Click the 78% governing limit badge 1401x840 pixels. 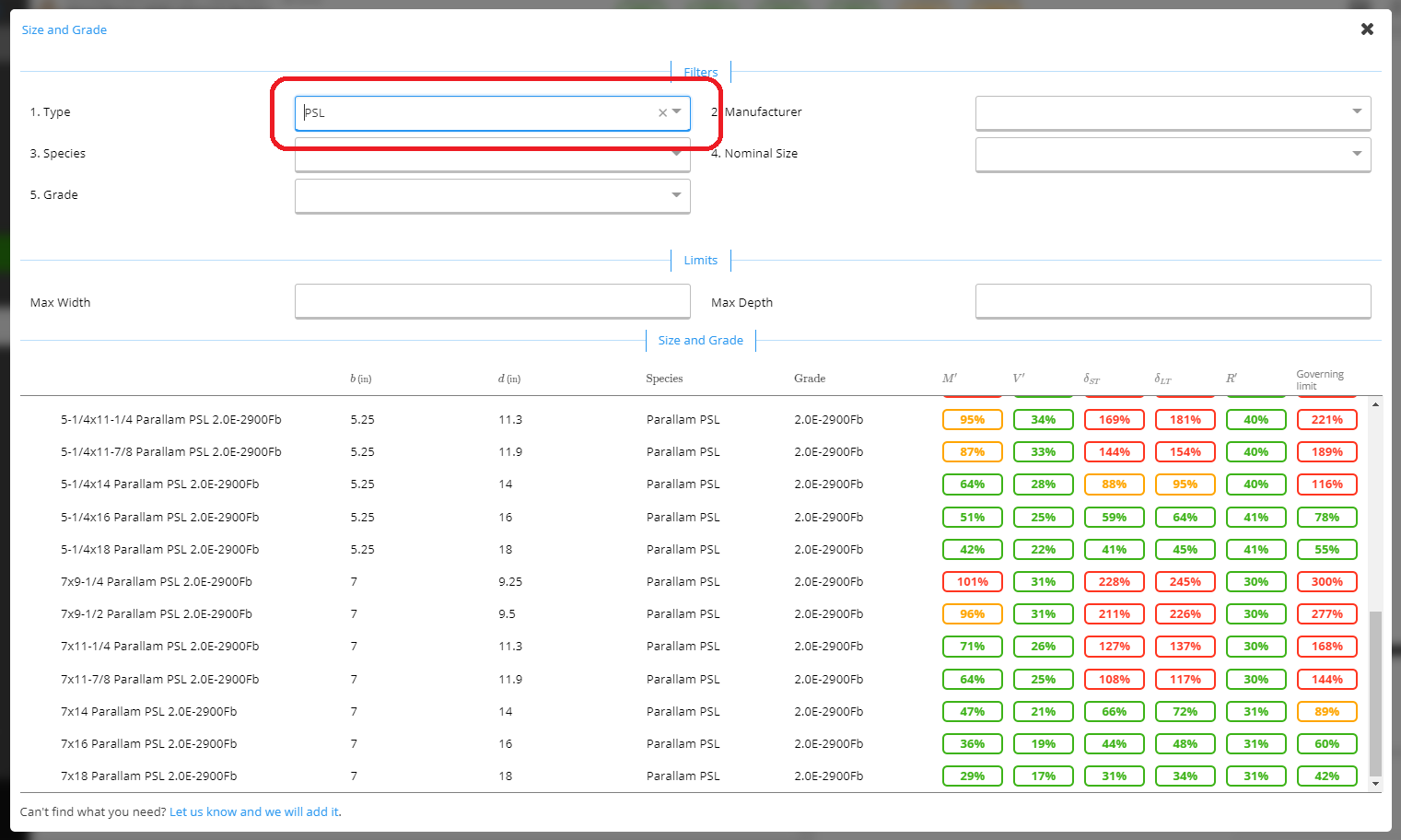1327,517
